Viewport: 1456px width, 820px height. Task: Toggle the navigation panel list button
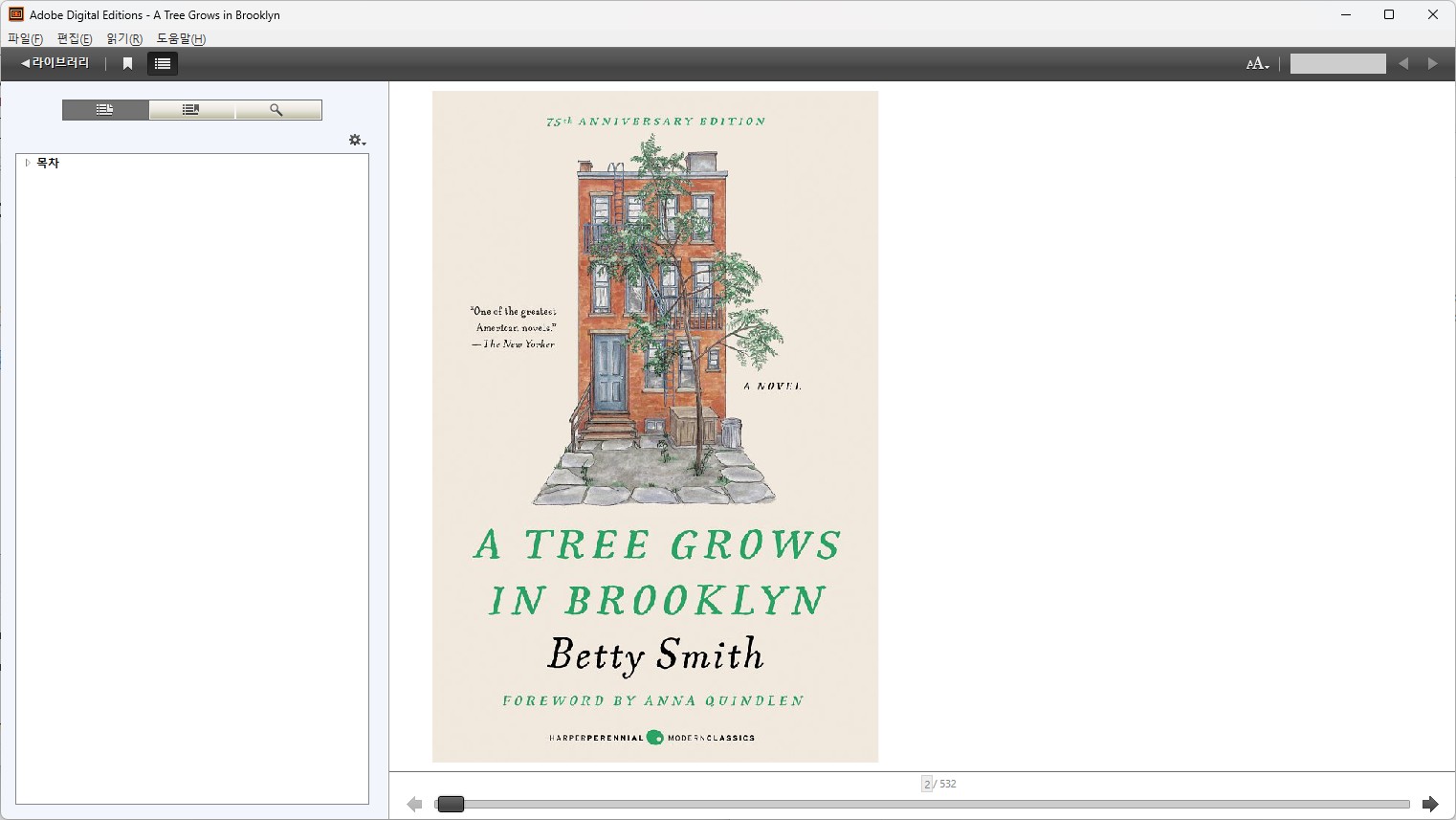(x=163, y=63)
